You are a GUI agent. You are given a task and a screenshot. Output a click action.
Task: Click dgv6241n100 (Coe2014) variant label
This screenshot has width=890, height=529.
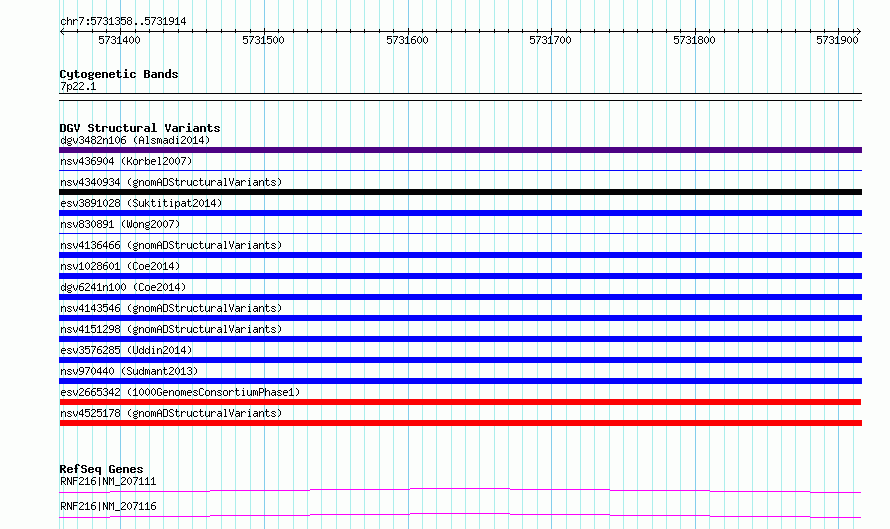pyautogui.click(x=123, y=287)
